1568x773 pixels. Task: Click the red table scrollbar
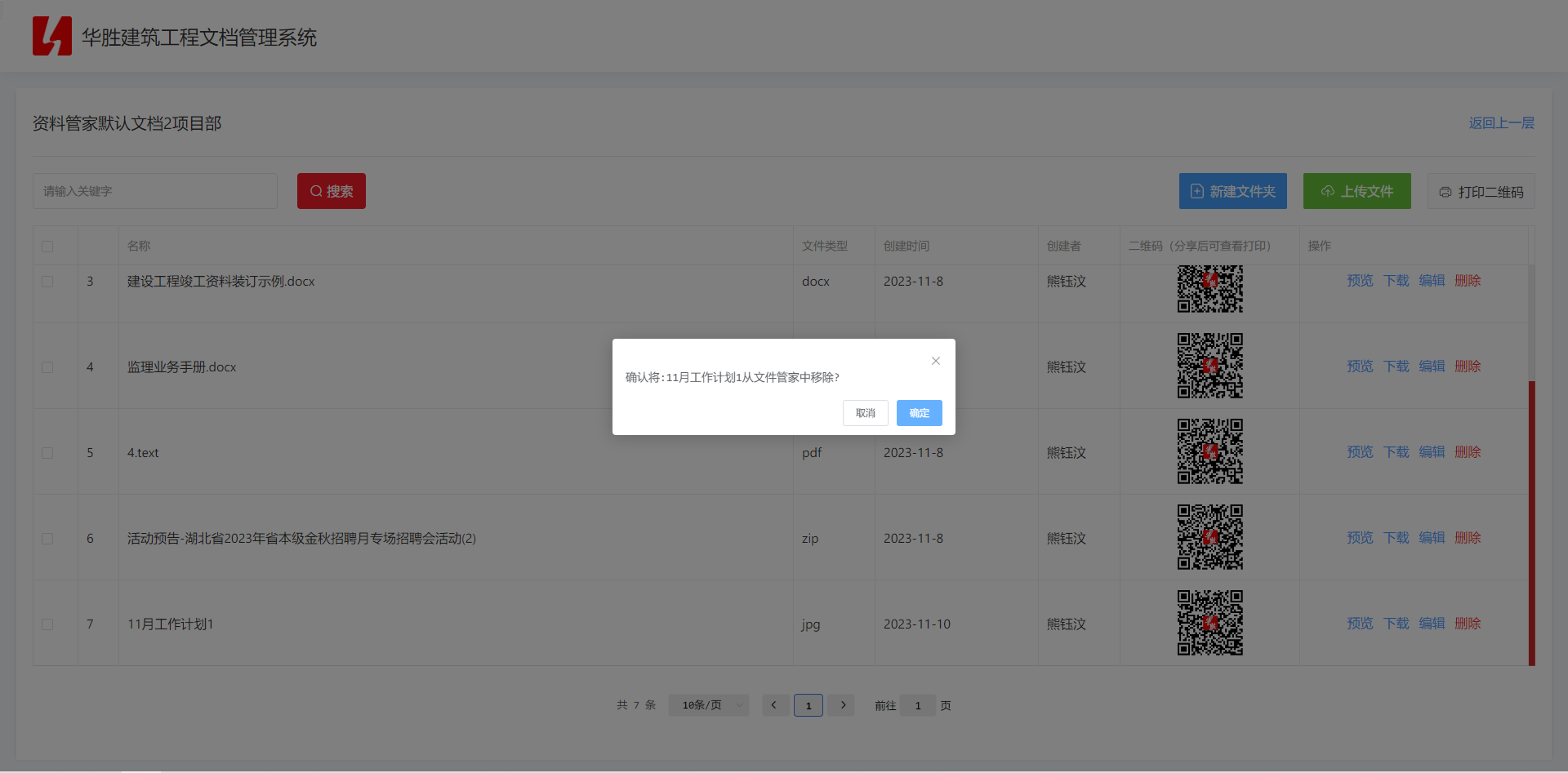tap(1532, 523)
